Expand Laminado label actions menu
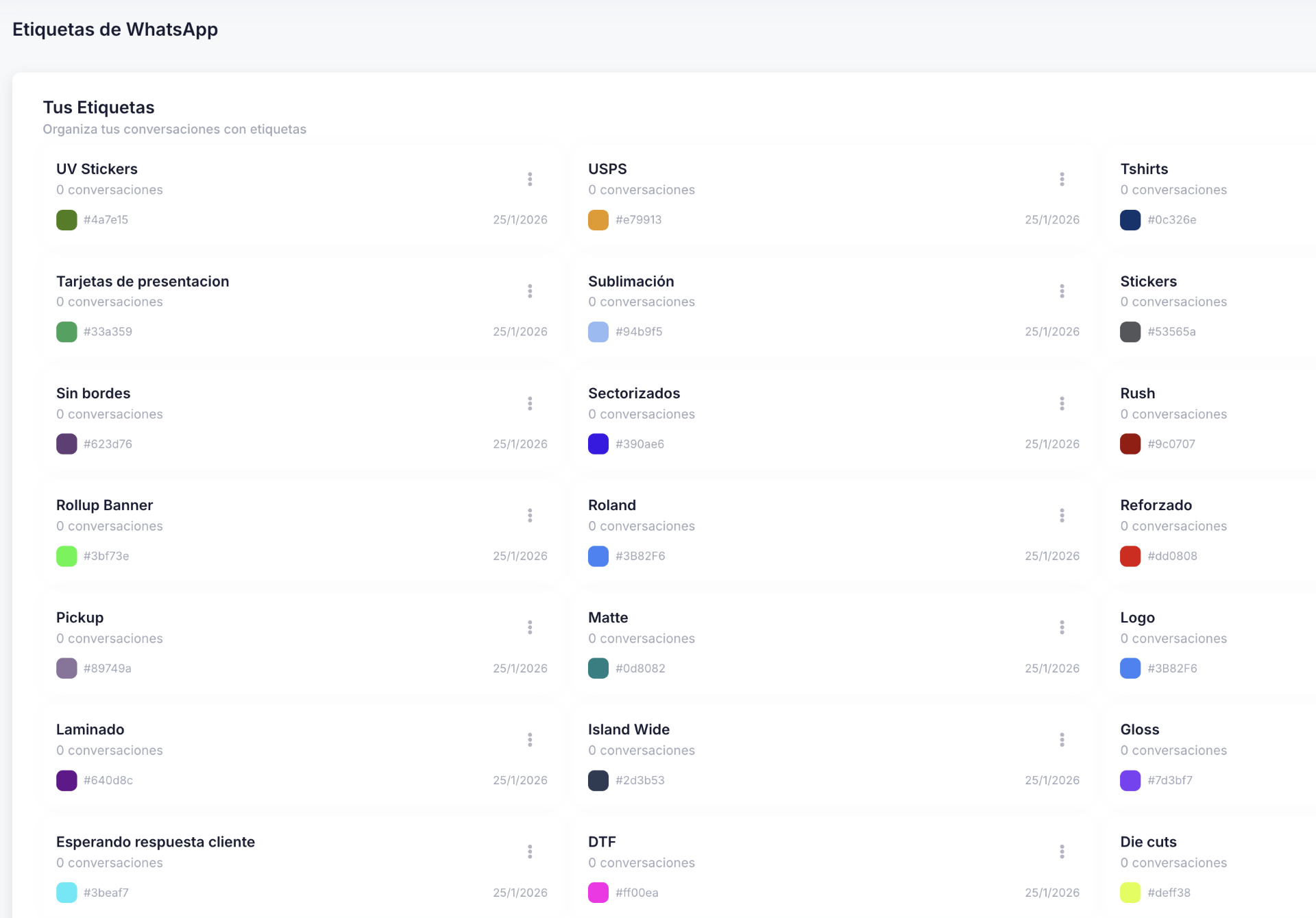The width and height of the screenshot is (1316, 918). click(x=530, y=740)
